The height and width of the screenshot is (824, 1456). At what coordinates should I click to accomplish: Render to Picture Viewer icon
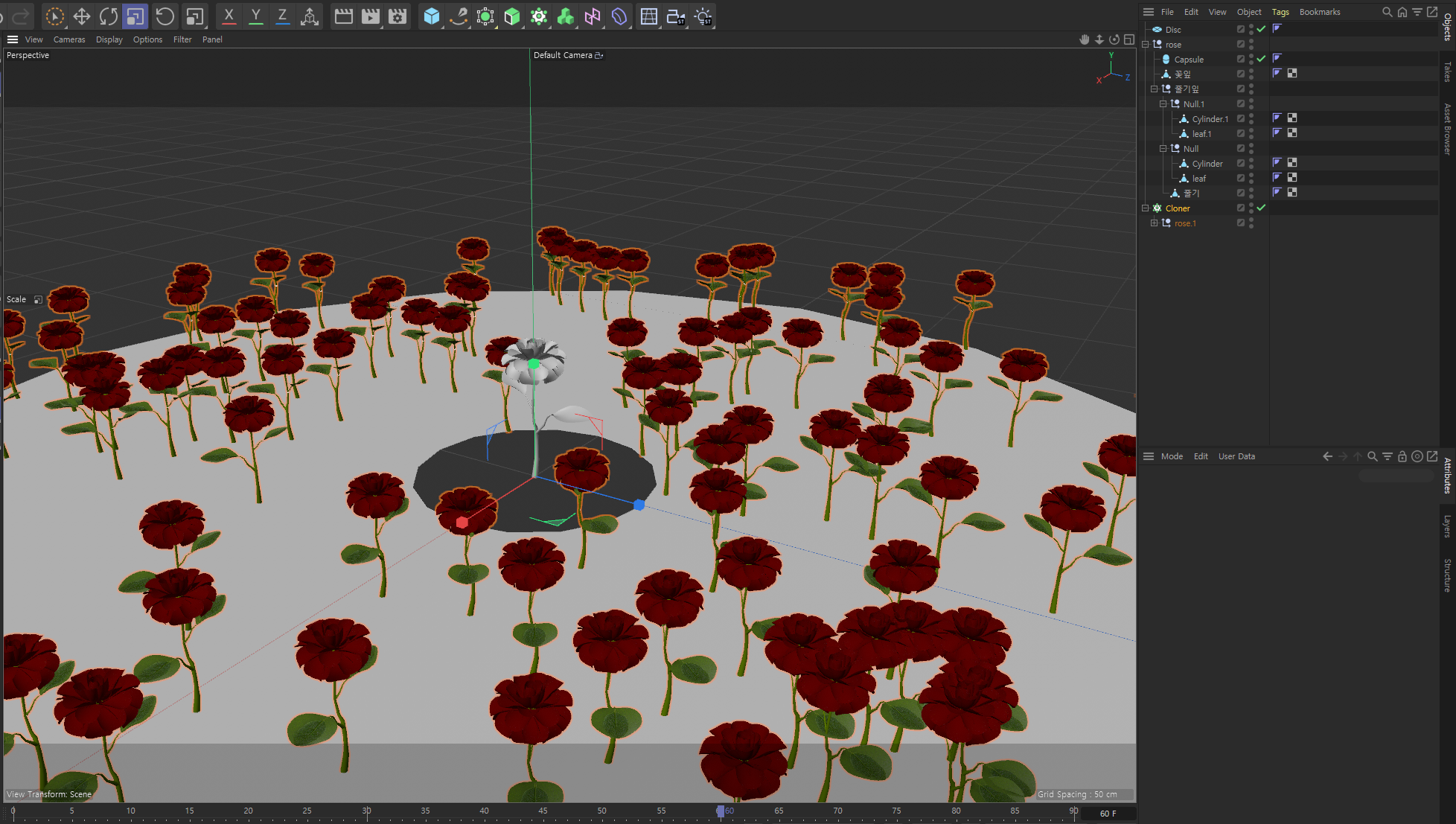pos(370,16)
